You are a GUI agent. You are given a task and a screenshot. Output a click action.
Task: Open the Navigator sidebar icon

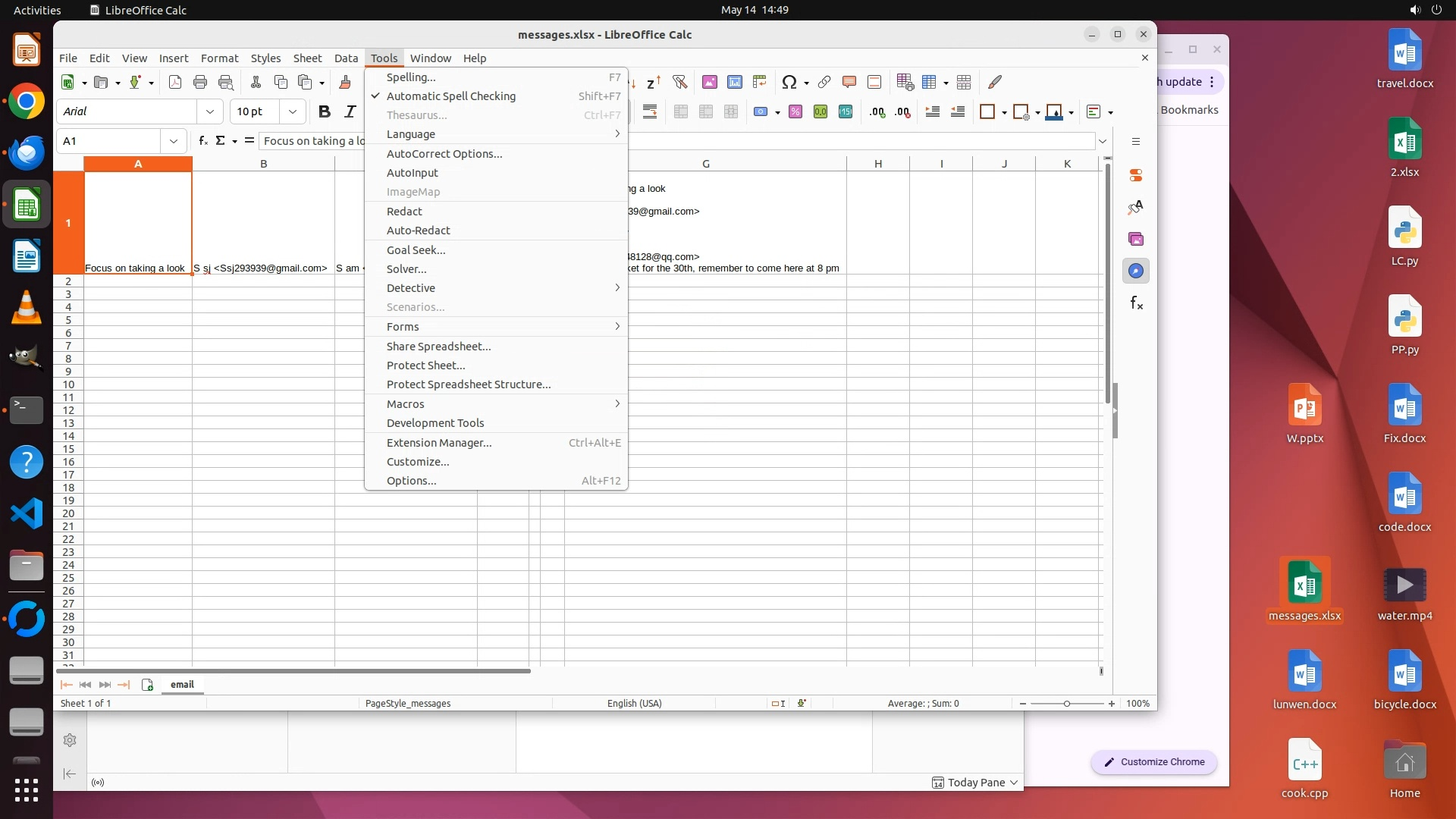pyautogui.click(x=1136, y=271)
